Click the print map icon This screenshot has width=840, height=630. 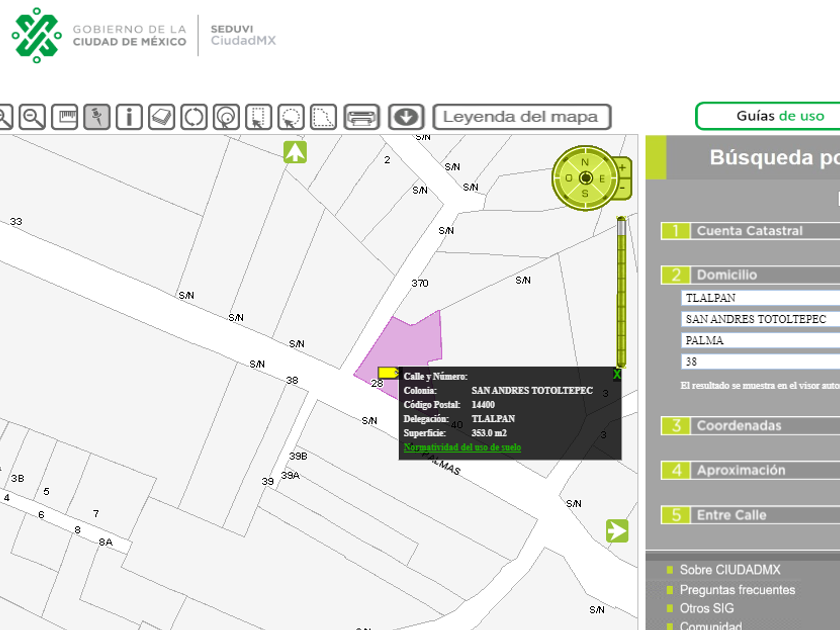coord(362,117)
